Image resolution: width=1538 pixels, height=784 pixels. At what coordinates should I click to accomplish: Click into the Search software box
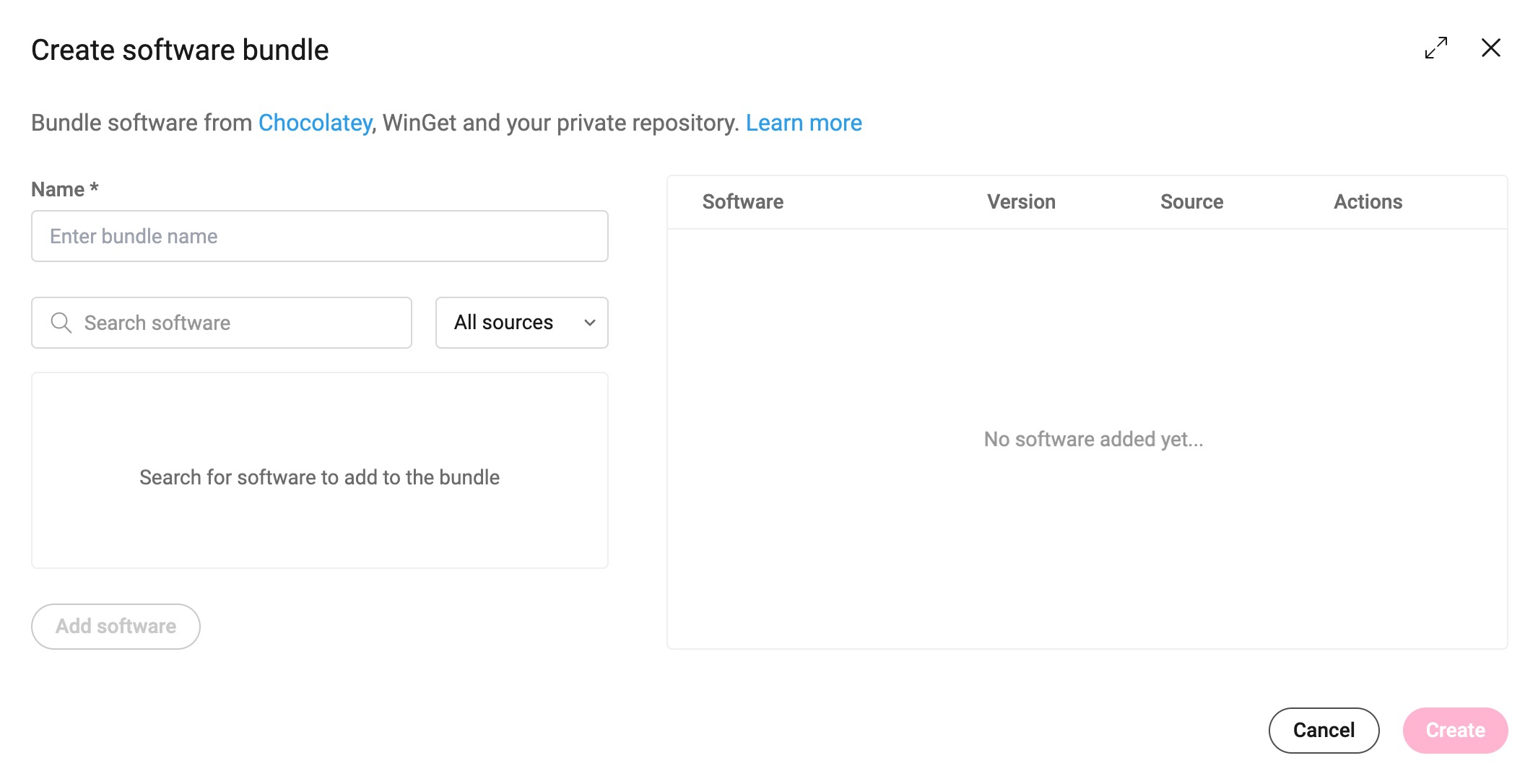[x=222, y=323]
